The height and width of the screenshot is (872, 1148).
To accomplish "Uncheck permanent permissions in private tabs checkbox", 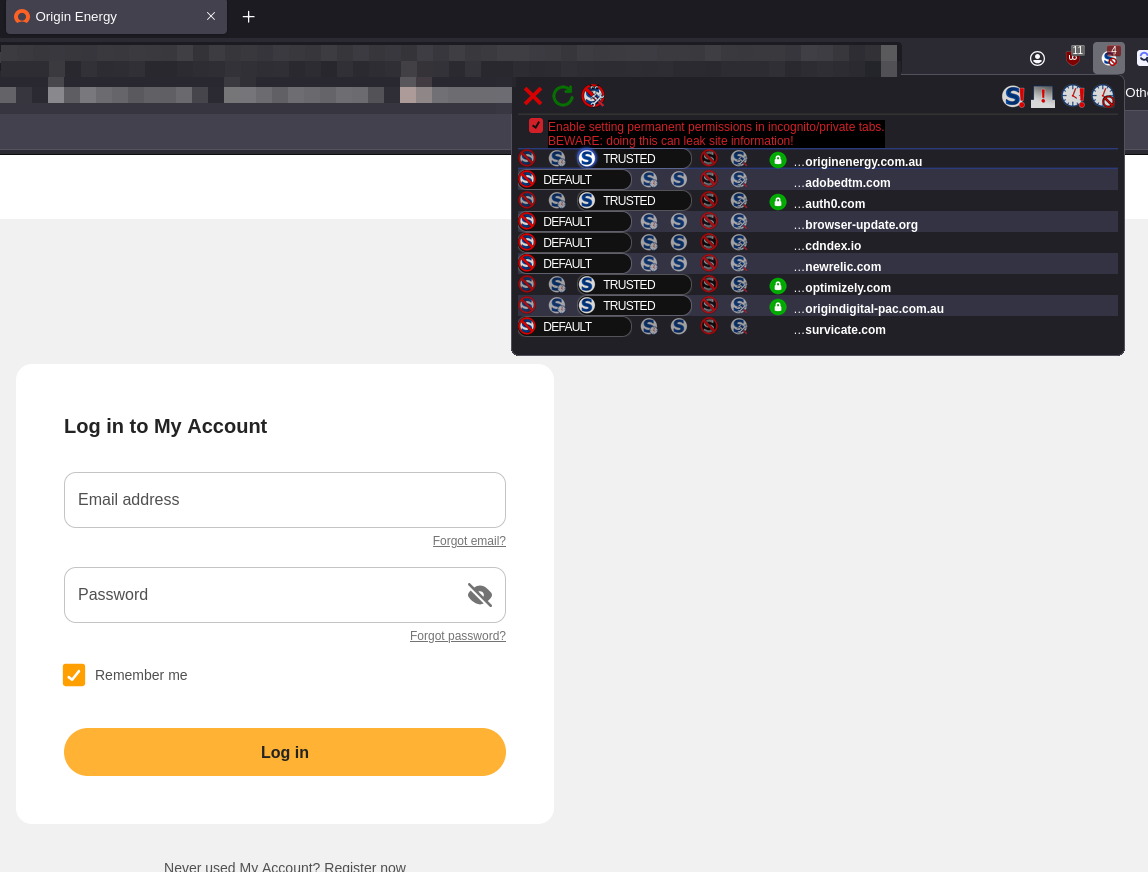I will (x=536, y=126).
